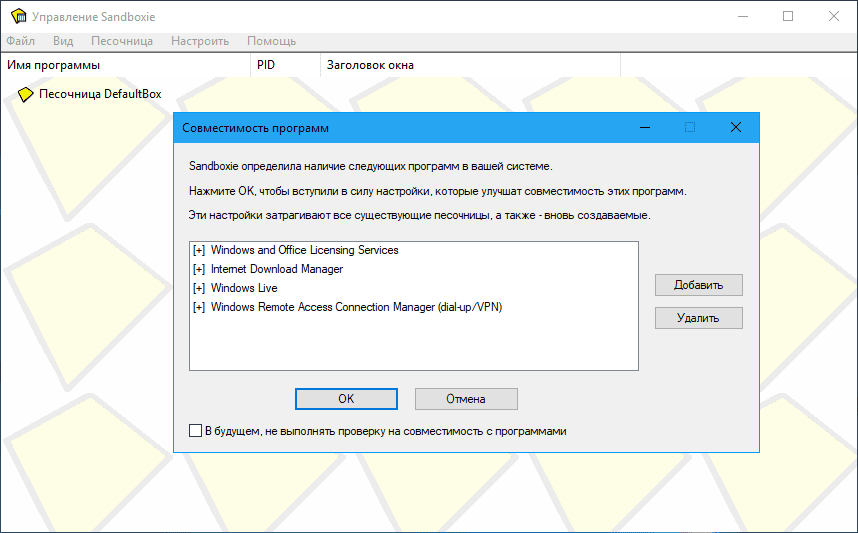Confirm with the OK button

point(346,399)
